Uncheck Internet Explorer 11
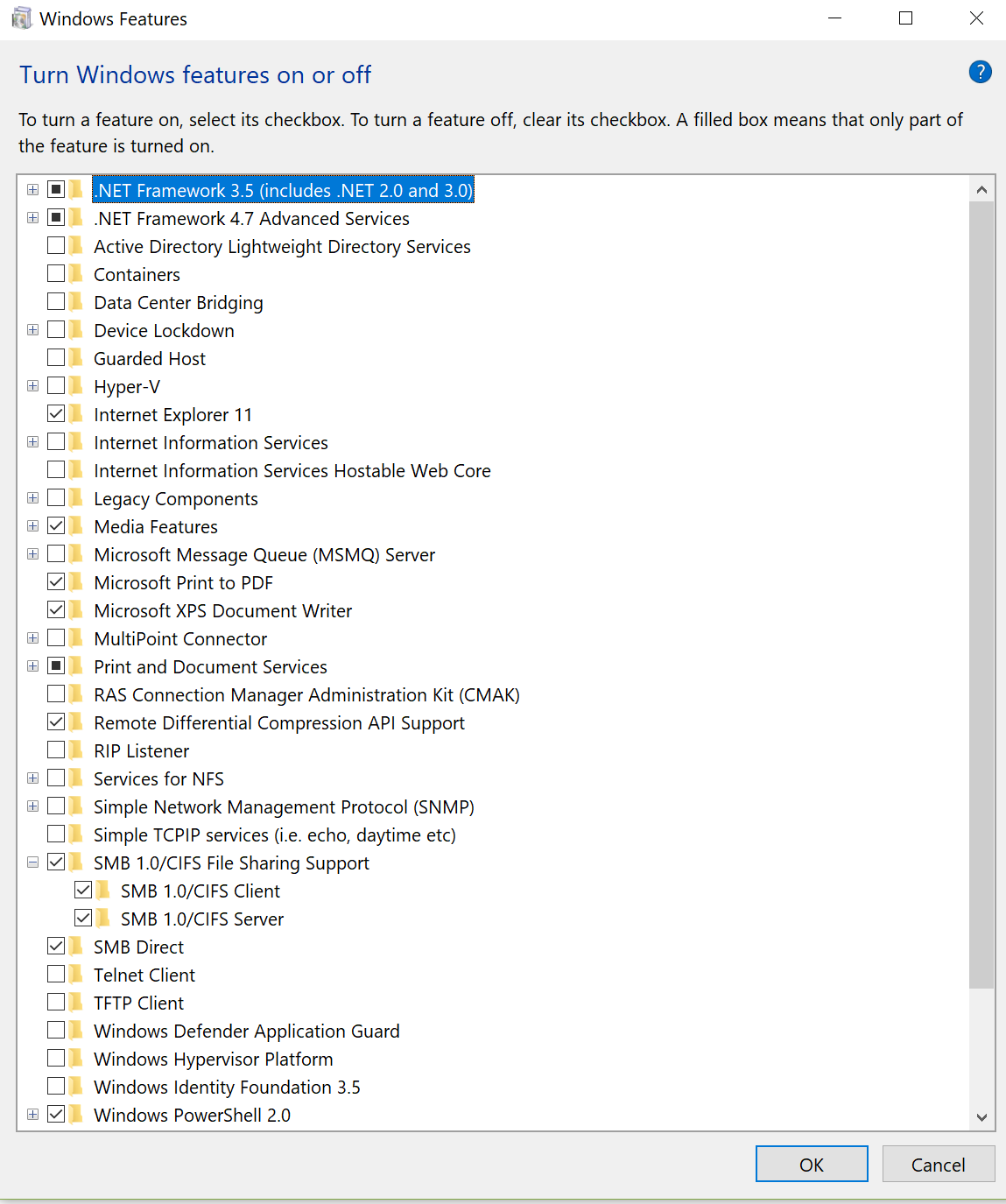This screenshot has height=1204, width=1006. [56, 413]
